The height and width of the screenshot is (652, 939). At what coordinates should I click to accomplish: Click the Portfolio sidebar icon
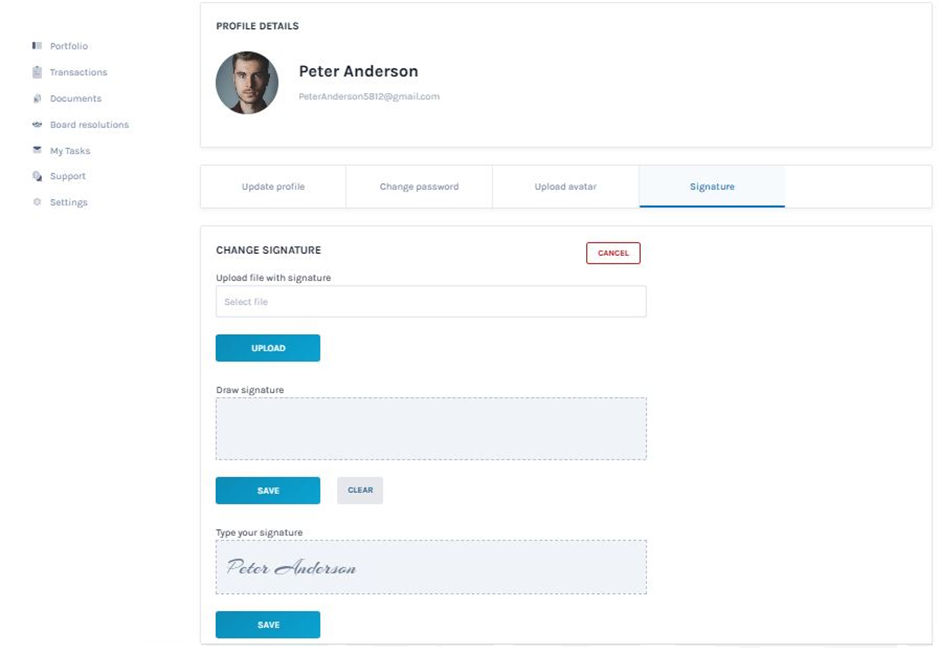pos(37,46)
